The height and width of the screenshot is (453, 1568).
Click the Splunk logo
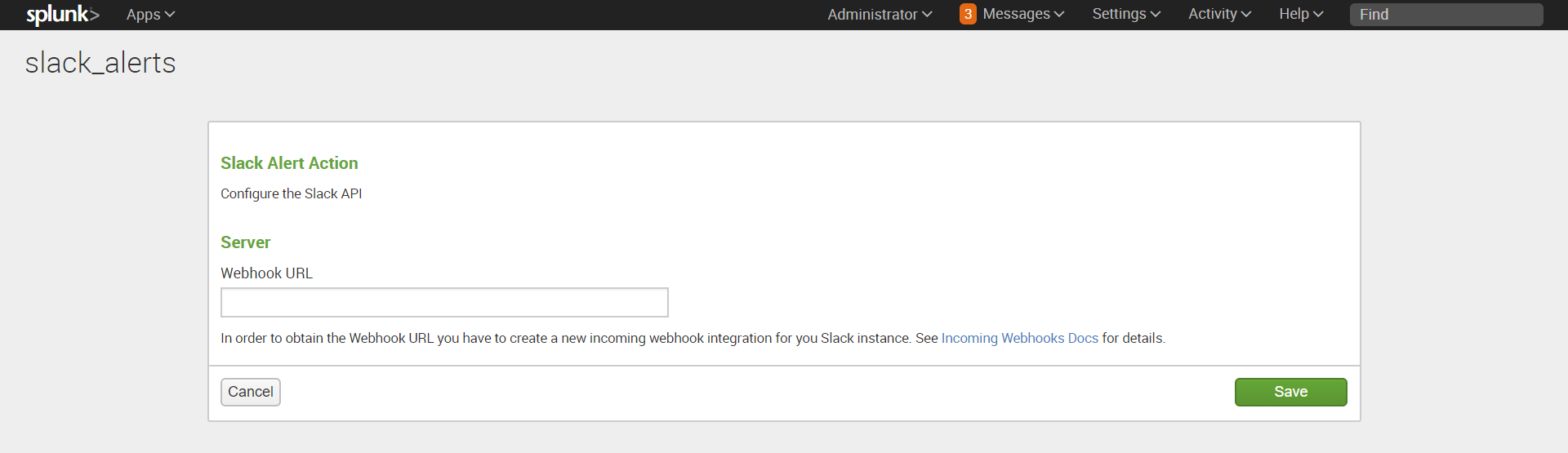pos(62,15)
